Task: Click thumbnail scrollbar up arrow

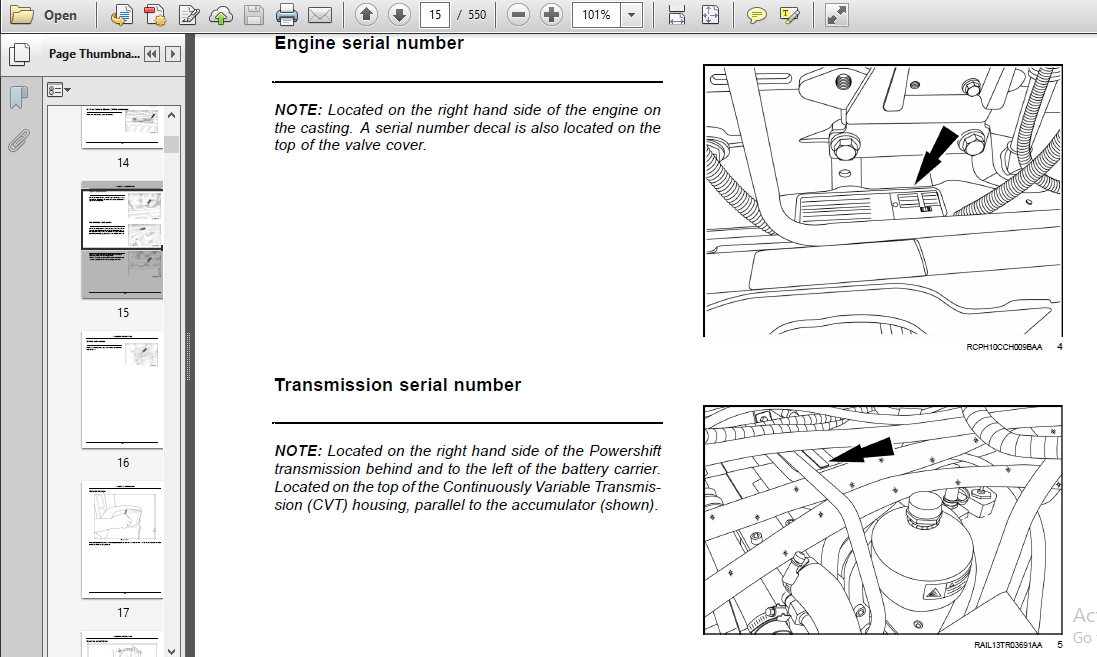Action: click(x=172, y=114)
